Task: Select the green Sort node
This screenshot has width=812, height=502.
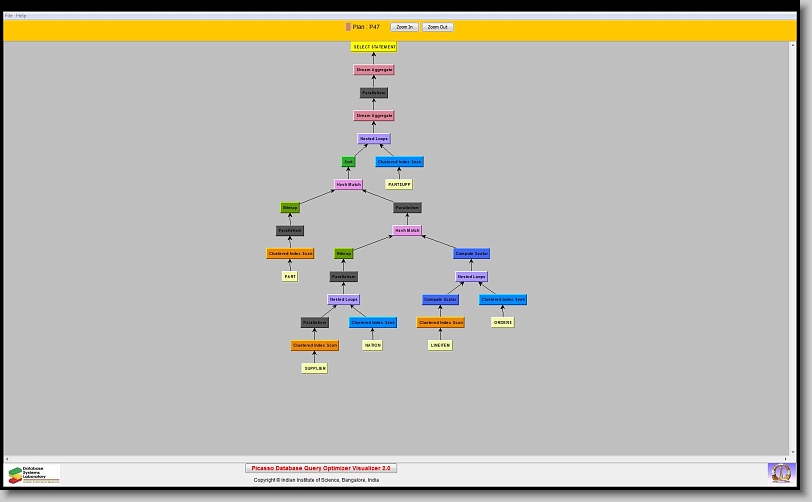Action: pyautogui.click(x=349, y=162)
